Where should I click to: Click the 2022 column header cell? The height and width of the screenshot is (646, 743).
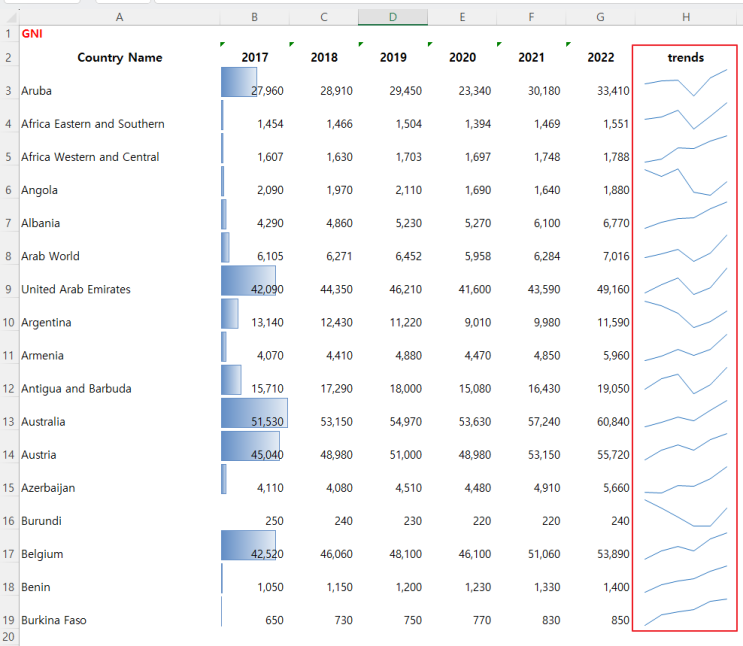[x=600, y=57]
